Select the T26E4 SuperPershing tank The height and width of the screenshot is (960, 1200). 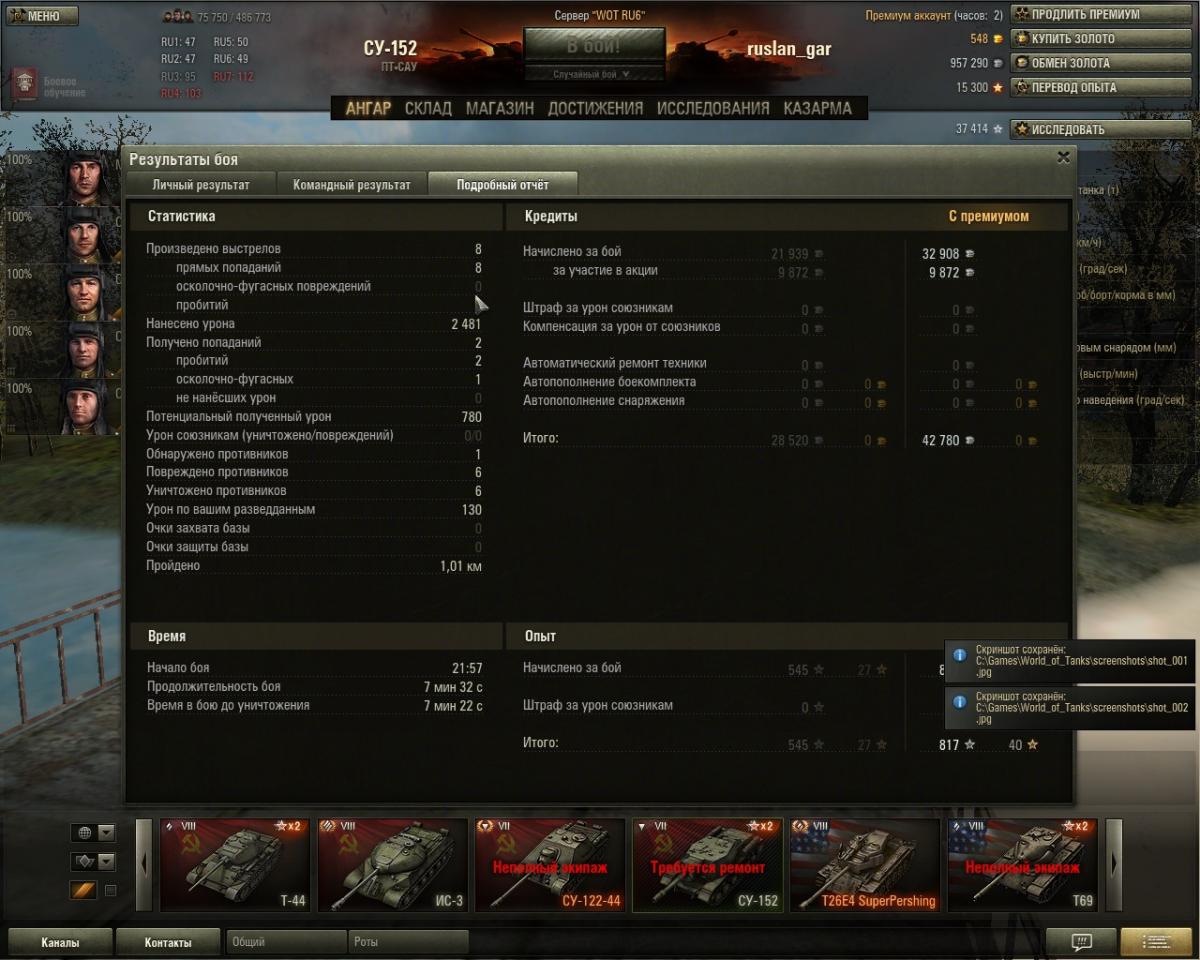coord(865,865)
